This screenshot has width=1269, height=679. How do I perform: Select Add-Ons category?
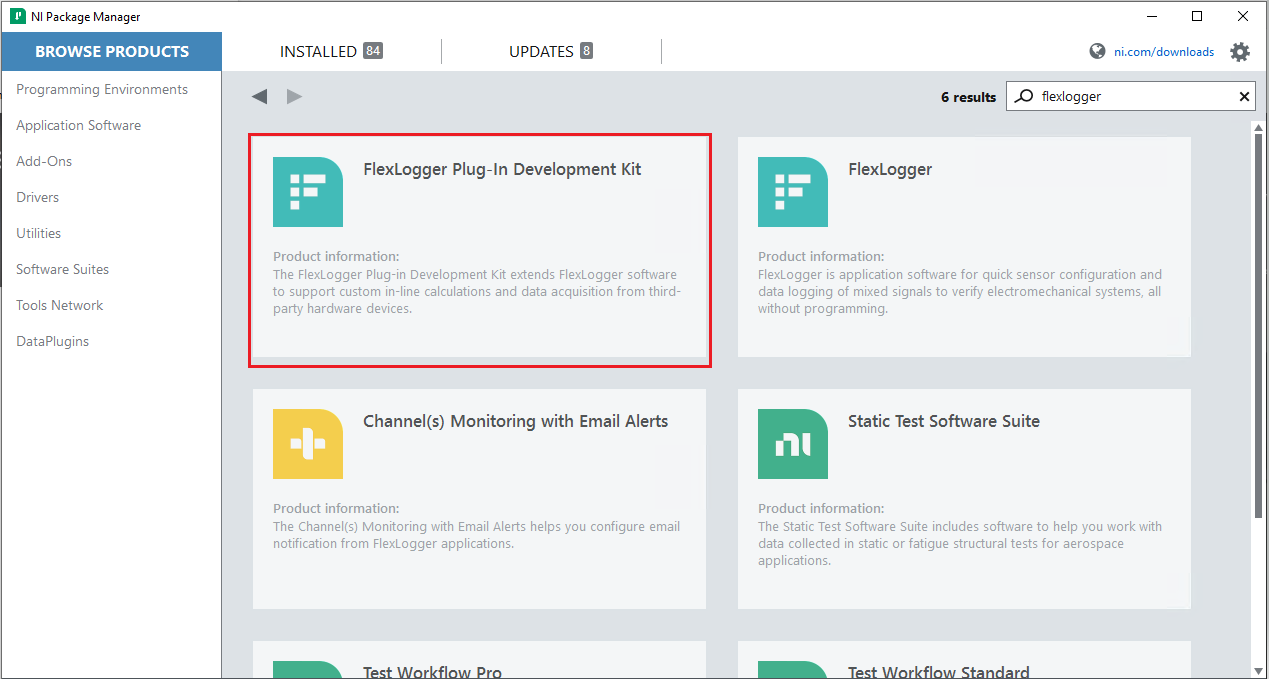[44, 161]
